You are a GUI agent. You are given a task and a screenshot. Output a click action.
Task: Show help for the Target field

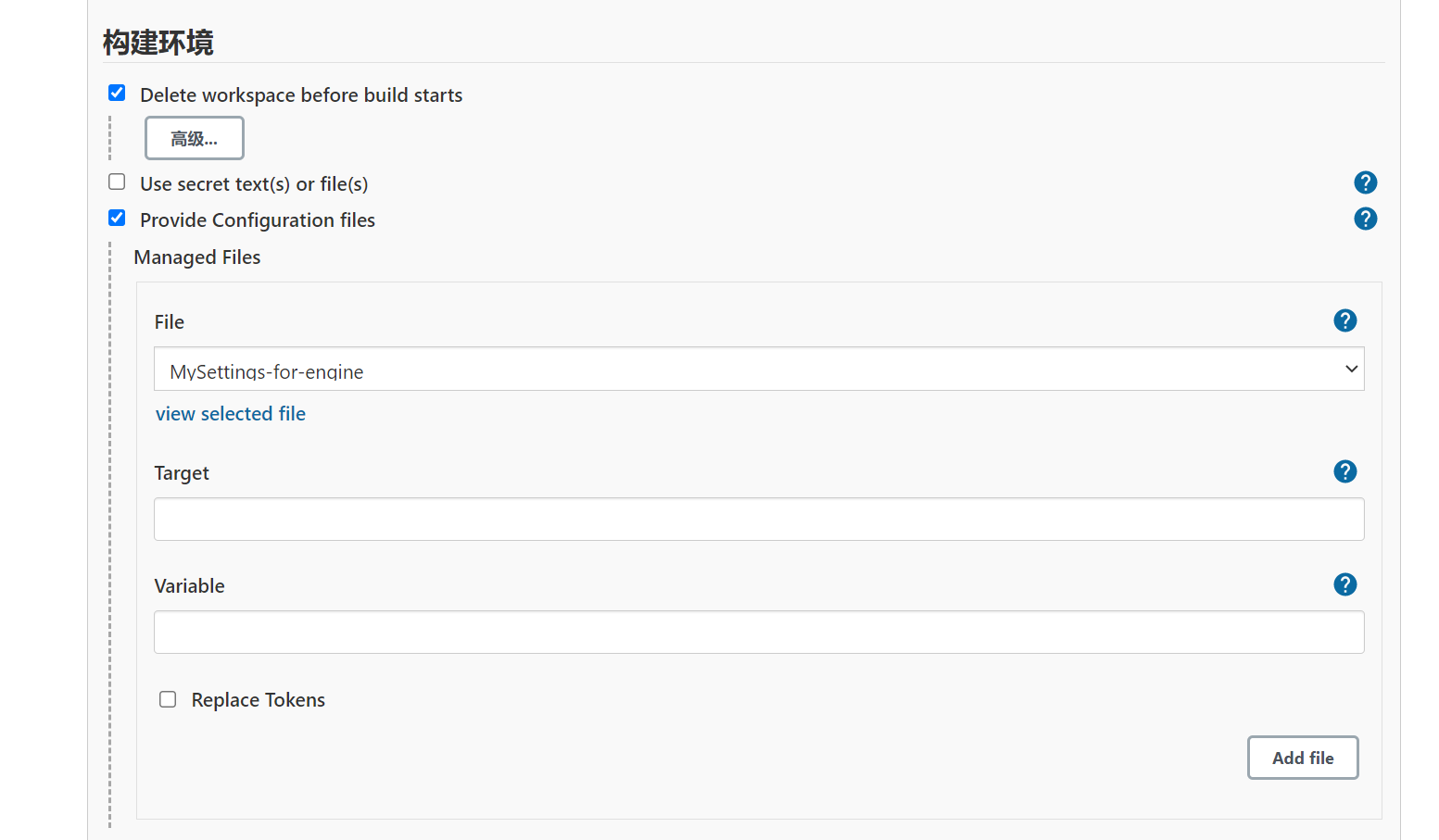1344,471
